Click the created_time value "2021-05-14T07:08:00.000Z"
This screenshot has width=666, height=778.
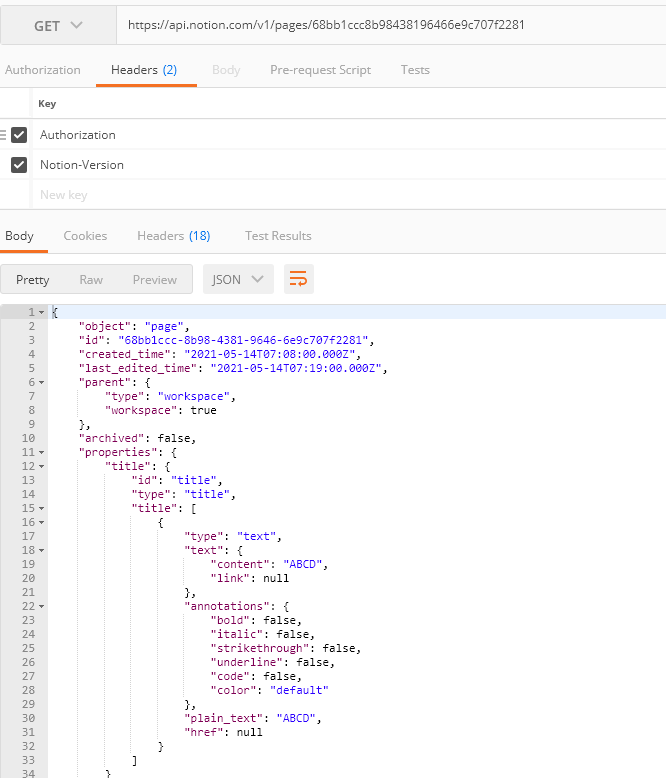click(x=269, y=354)
